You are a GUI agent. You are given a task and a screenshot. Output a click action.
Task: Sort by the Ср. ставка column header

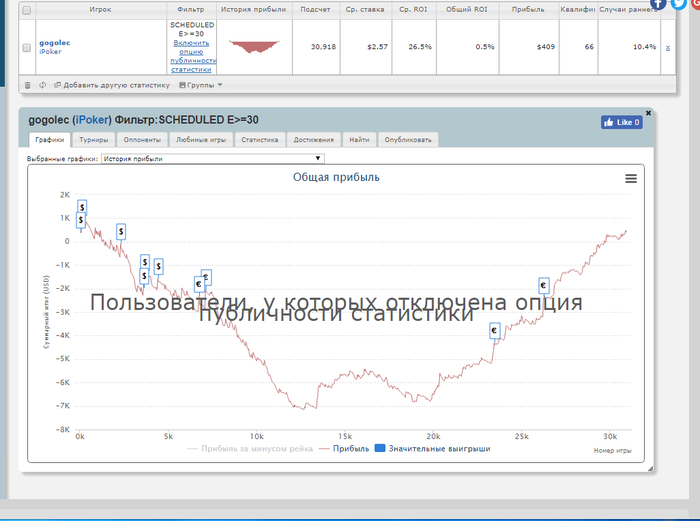pyautogui.click(x=365, y=9)
